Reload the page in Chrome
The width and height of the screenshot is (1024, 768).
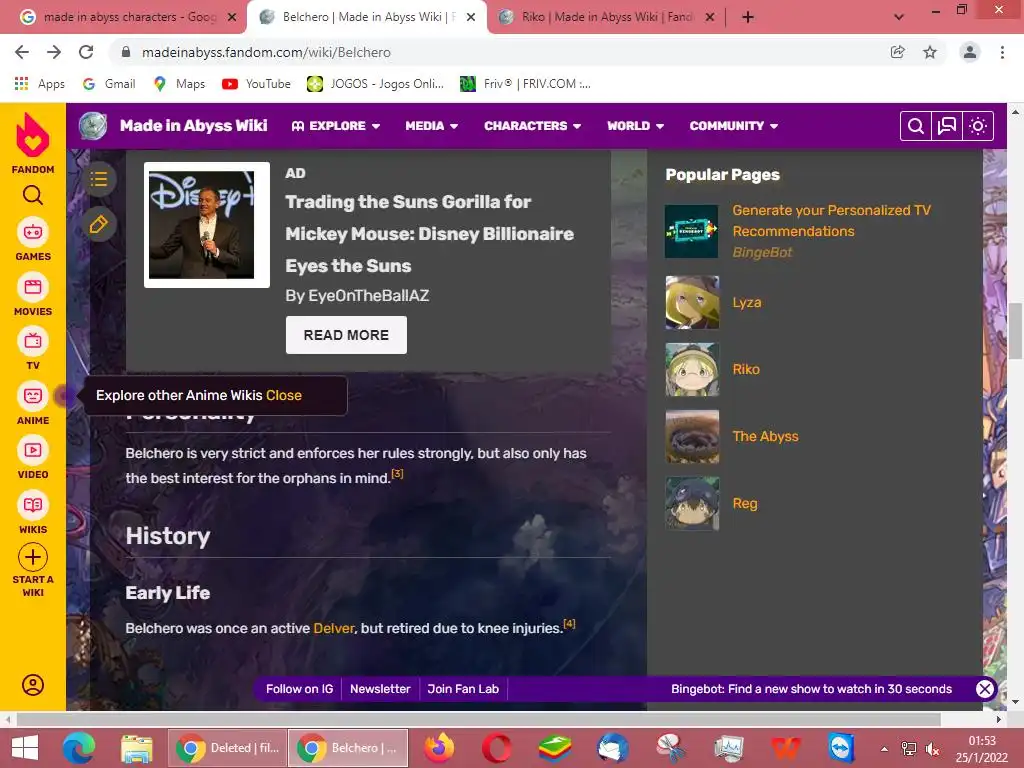click(x=86, y=52)
